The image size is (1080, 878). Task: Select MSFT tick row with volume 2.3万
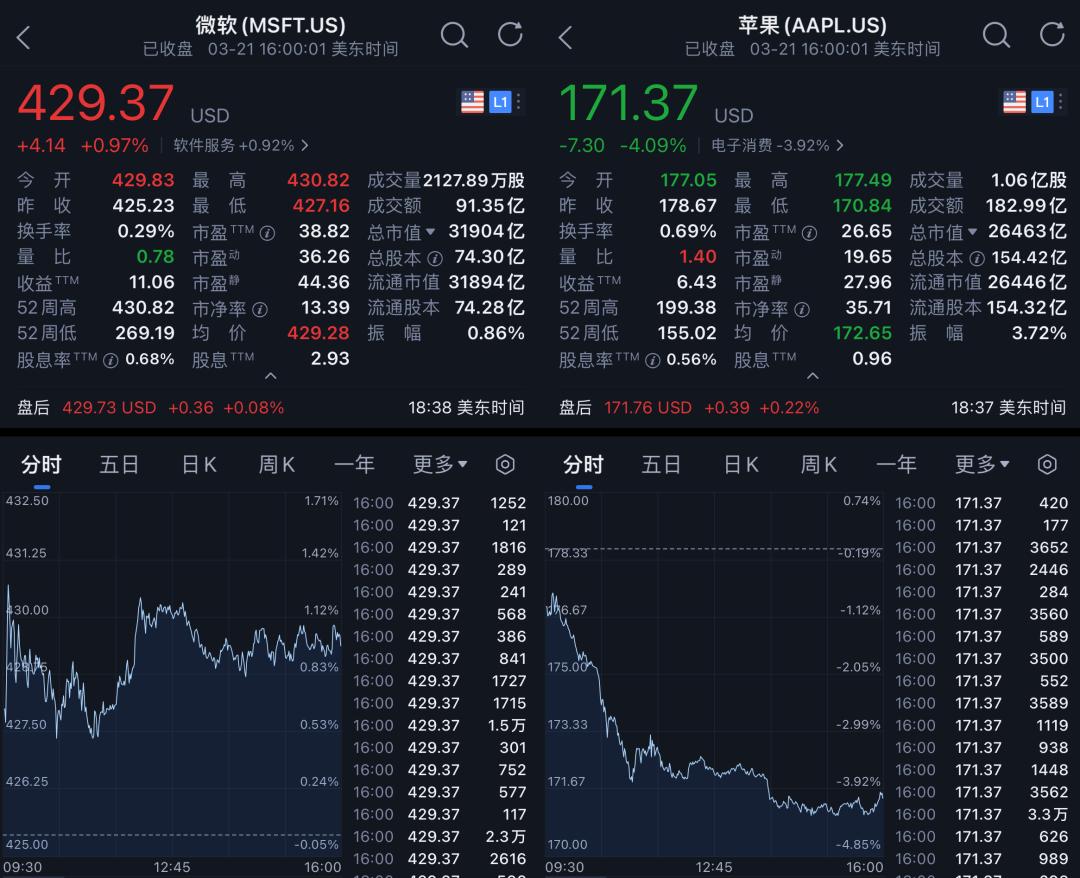(439, 837)
